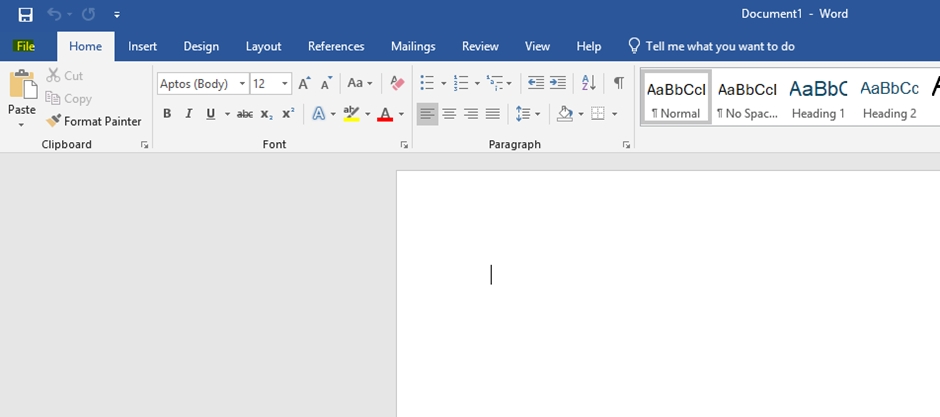Open the font name dropdown

coord(242,84)
